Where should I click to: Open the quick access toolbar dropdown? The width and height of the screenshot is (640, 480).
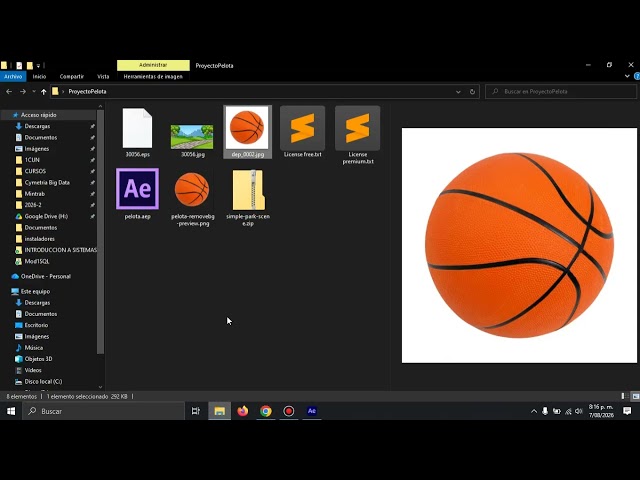(38, 65)
